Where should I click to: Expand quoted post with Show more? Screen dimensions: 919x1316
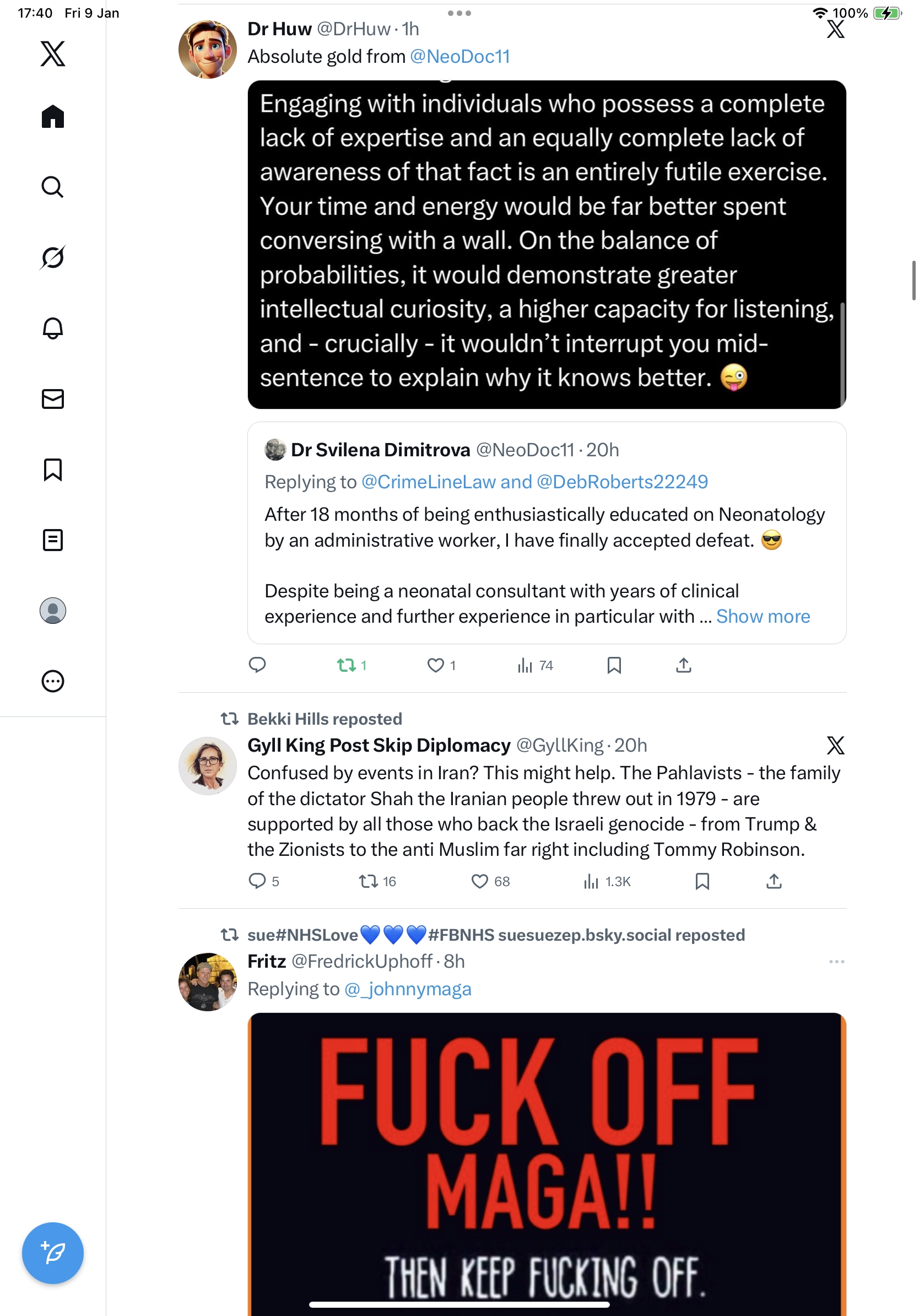[763, 616]
